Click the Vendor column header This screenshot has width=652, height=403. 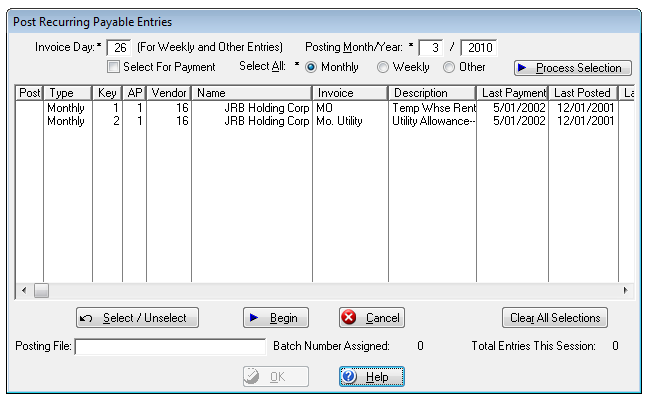pos(169,92)
